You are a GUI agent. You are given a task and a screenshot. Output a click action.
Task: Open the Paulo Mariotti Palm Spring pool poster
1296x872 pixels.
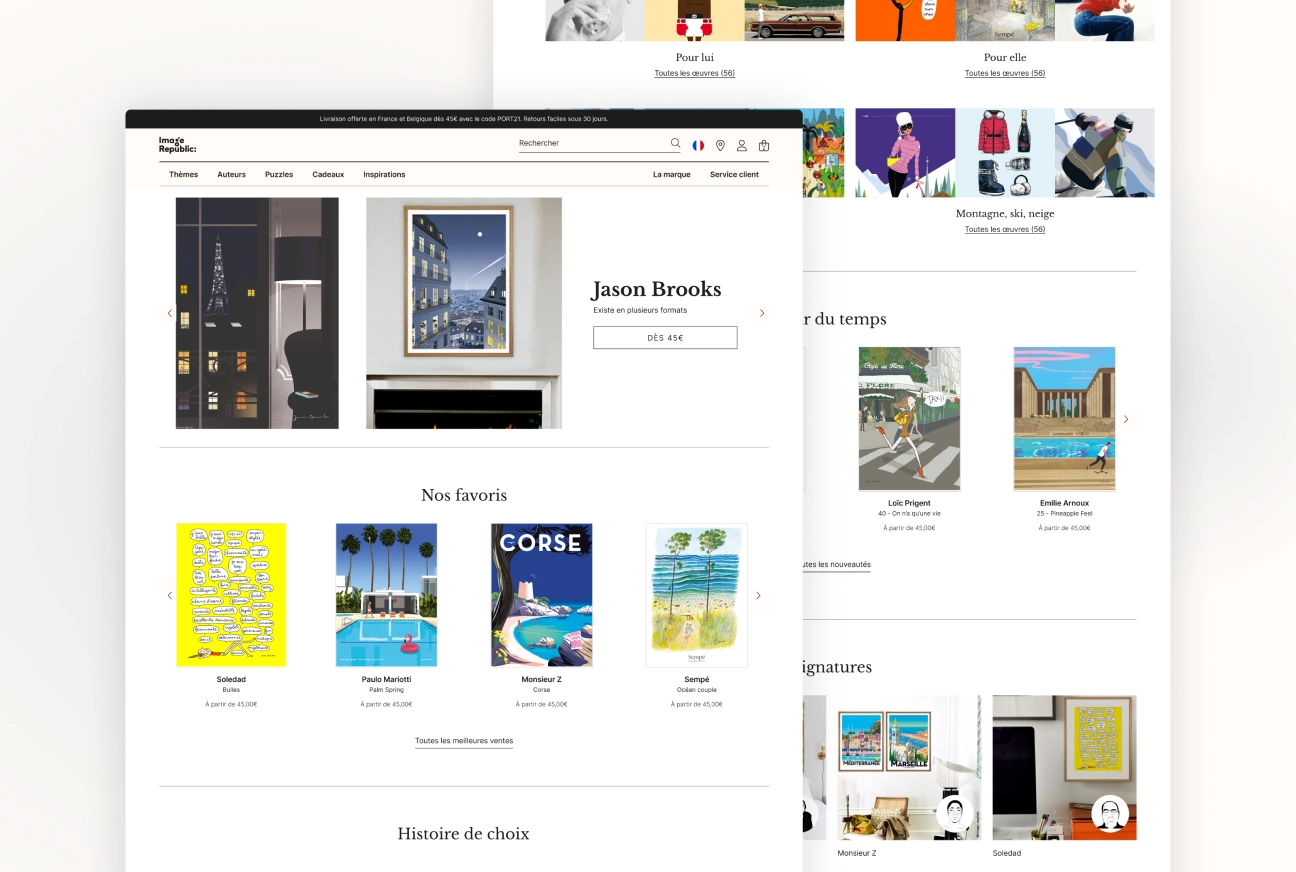coord(386,595)
